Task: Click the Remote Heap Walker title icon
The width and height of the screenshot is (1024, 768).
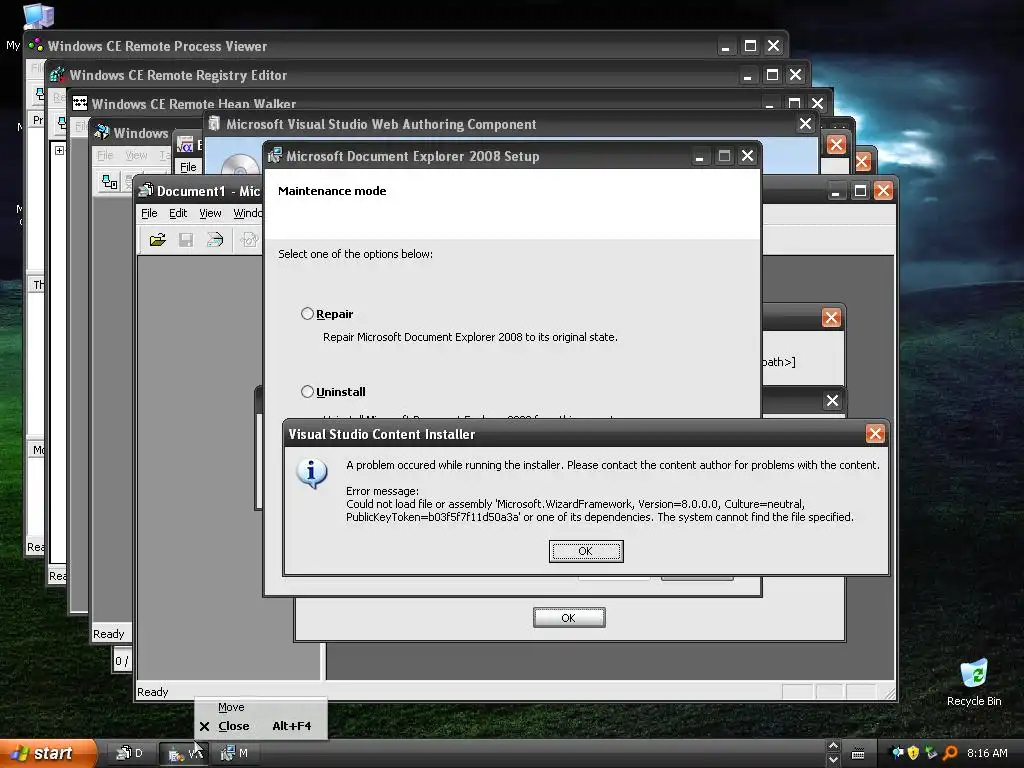Action: tap(80, 103)
